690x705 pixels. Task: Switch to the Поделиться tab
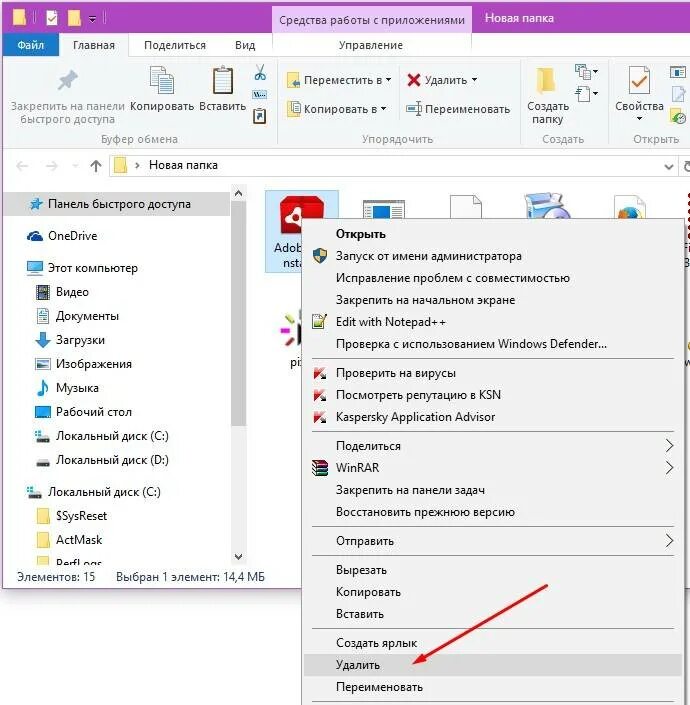click(x=175, y=45)
